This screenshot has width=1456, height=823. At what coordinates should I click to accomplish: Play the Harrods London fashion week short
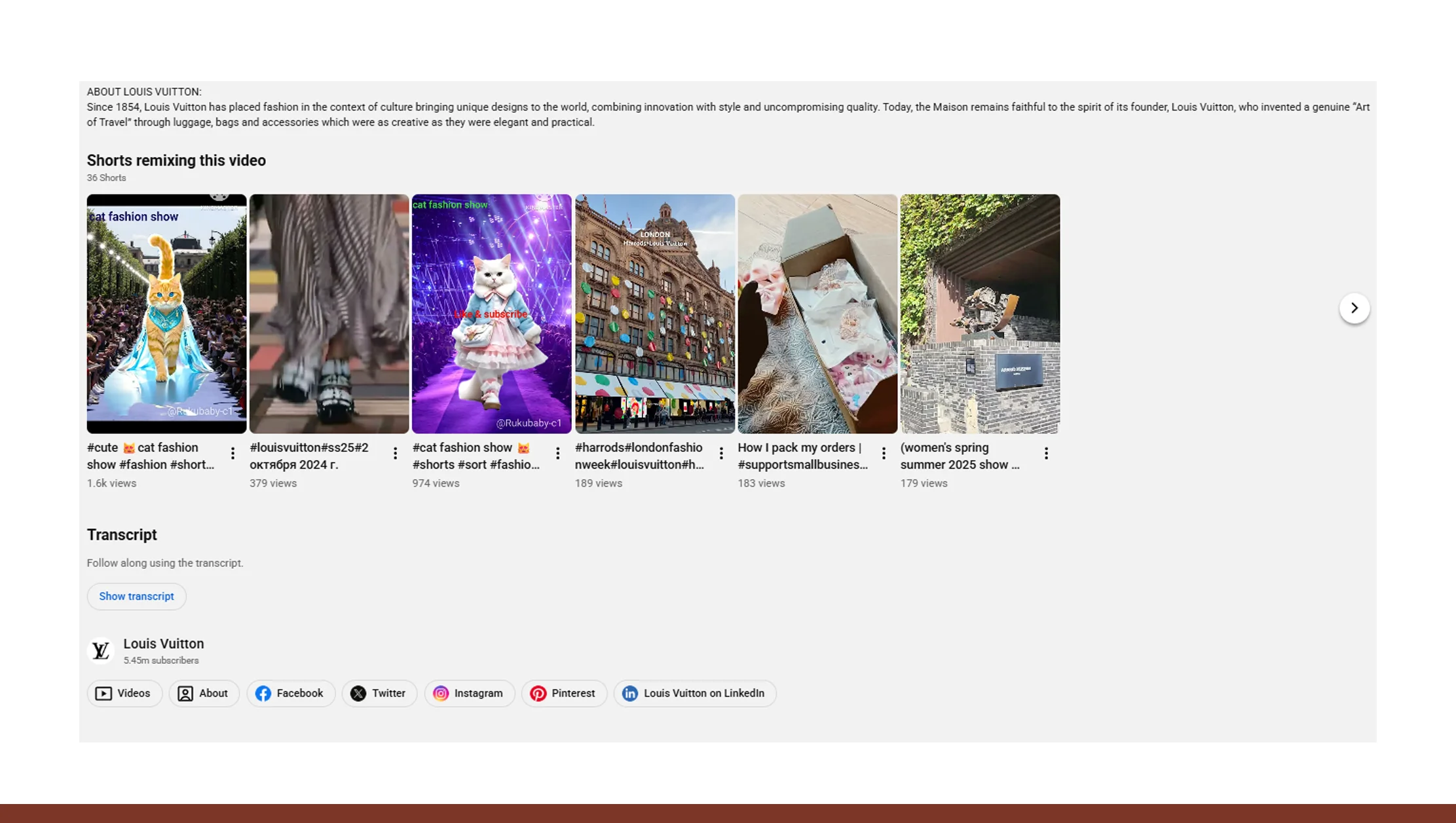(x=654, y=314)
